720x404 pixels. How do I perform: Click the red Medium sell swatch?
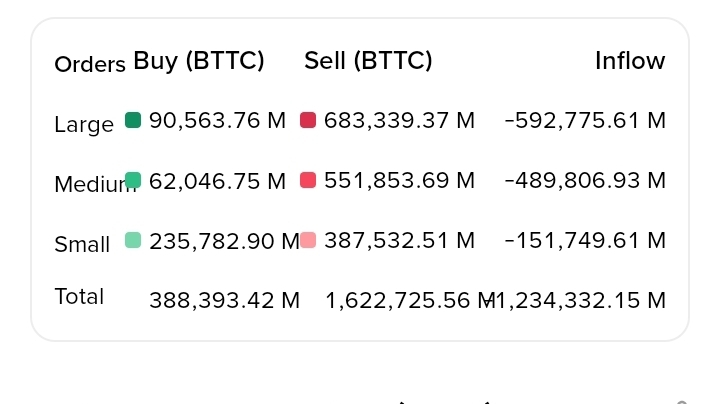(308, 180)
